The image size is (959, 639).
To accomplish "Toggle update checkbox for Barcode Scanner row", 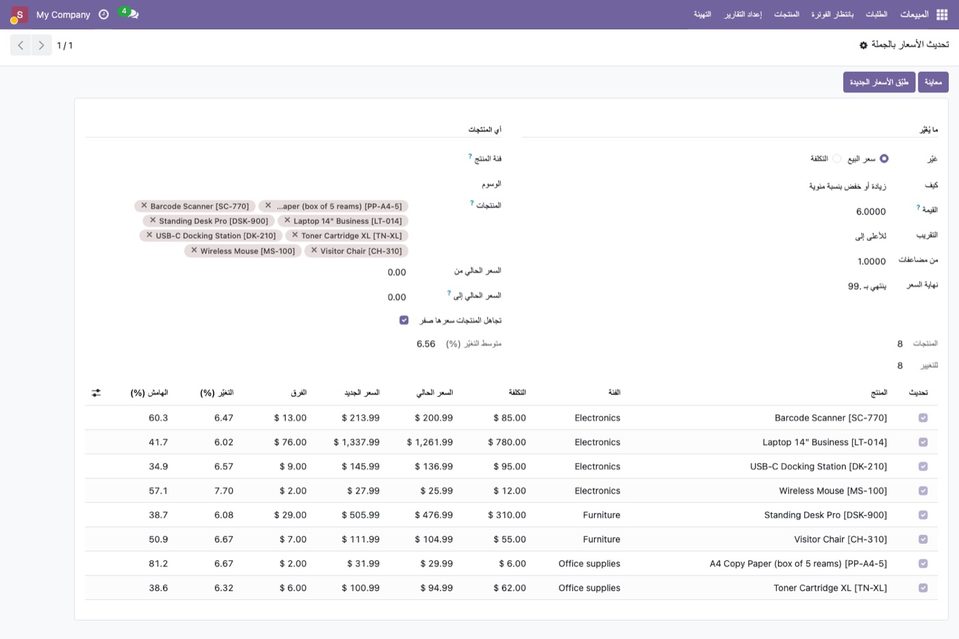I will click(923, 418).
